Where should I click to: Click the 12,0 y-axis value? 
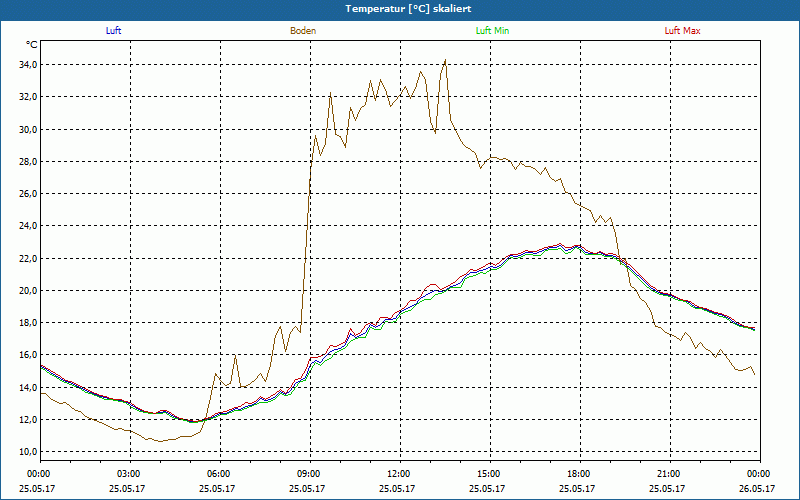pyautogui.click(x=28, y=420)
